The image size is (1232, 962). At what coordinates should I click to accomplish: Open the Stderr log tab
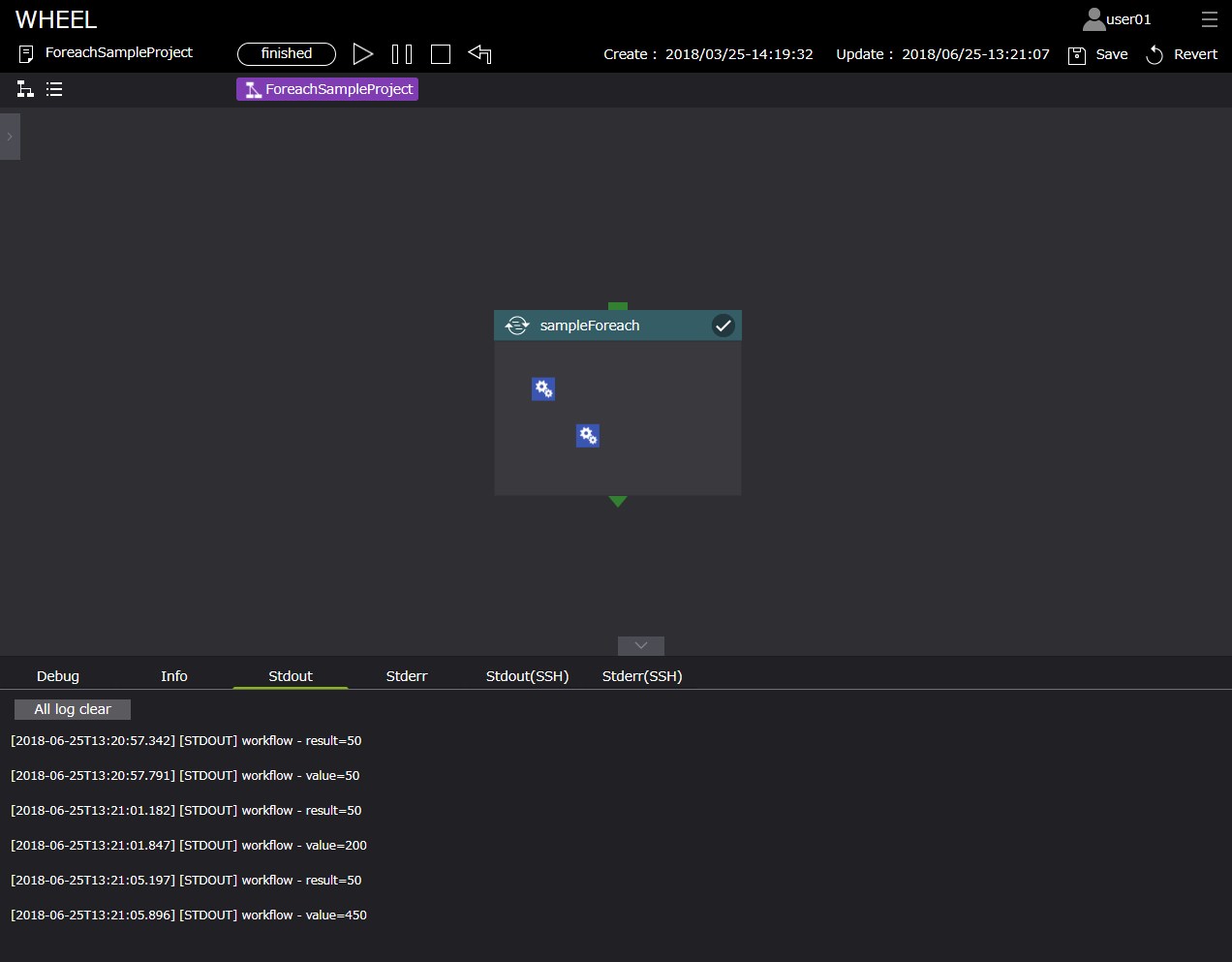click(x=406, y=676)
